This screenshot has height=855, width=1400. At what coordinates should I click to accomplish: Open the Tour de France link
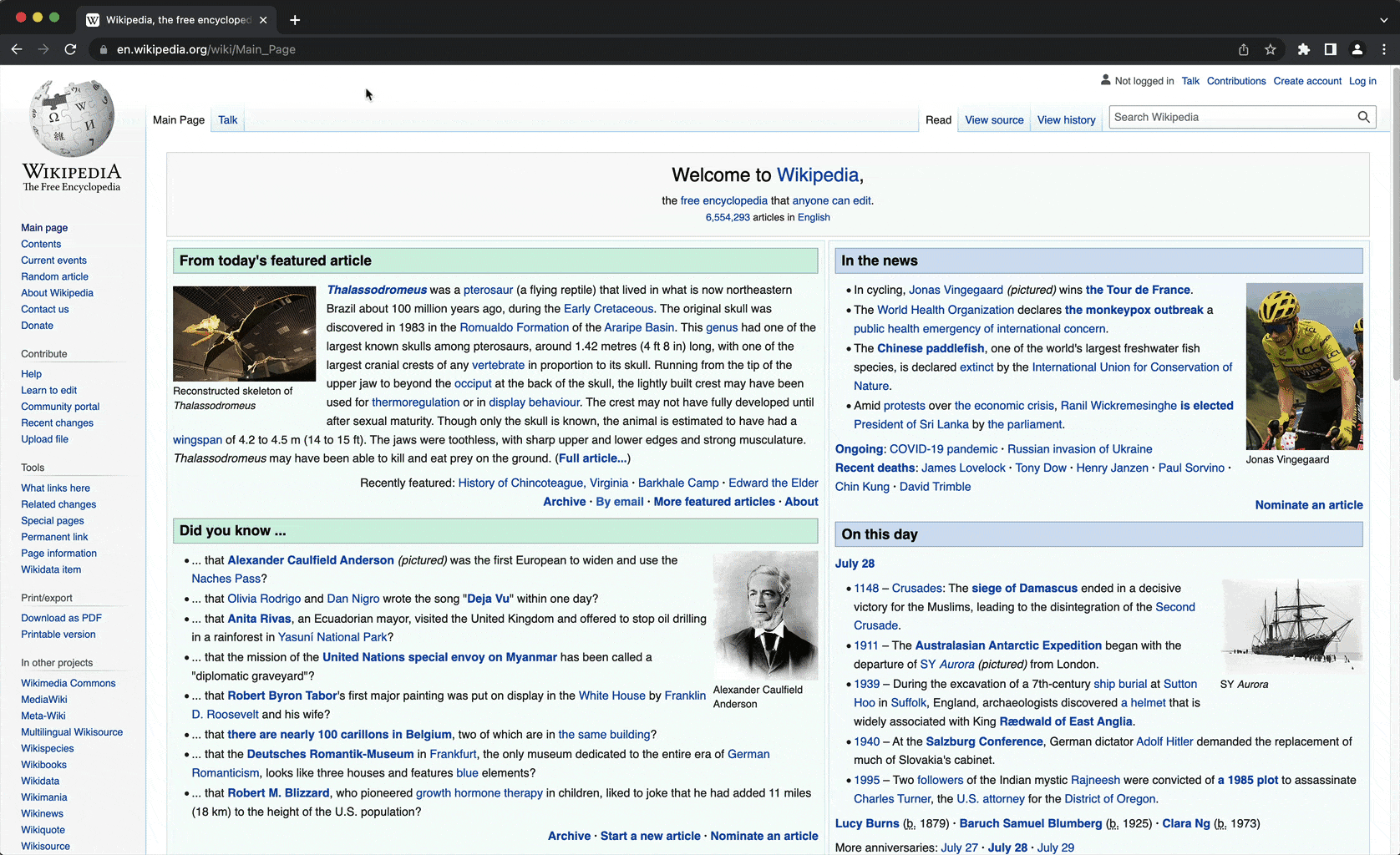1138,290
